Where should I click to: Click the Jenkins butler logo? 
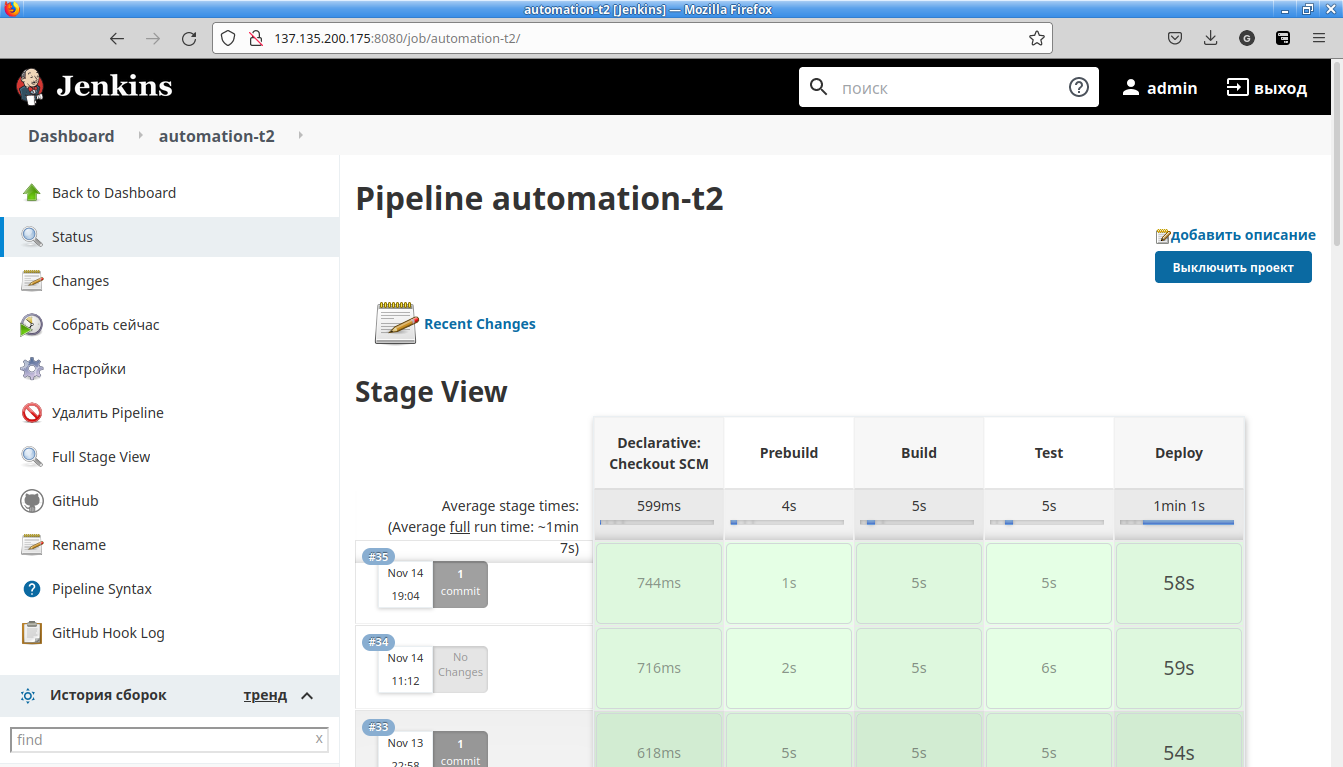click(31, 87)
